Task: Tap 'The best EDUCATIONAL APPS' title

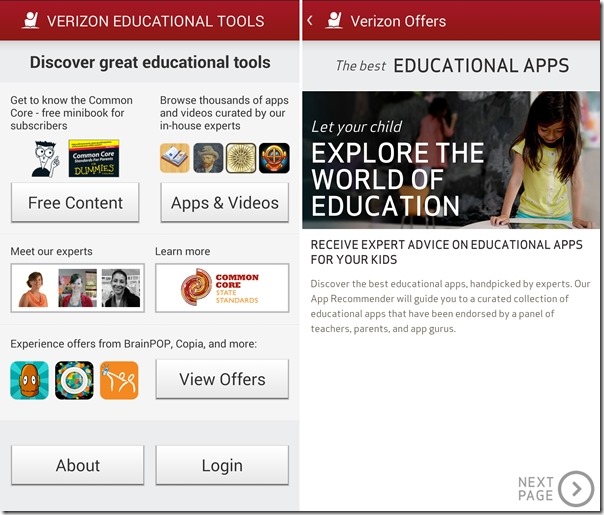Action: [x=452, y=65]
